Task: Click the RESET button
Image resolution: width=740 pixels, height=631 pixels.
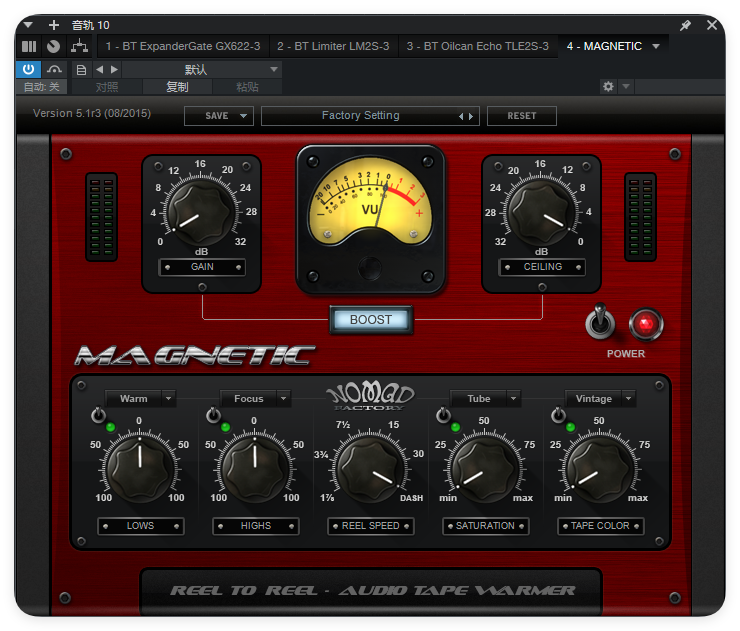Action: coord(521,116)
